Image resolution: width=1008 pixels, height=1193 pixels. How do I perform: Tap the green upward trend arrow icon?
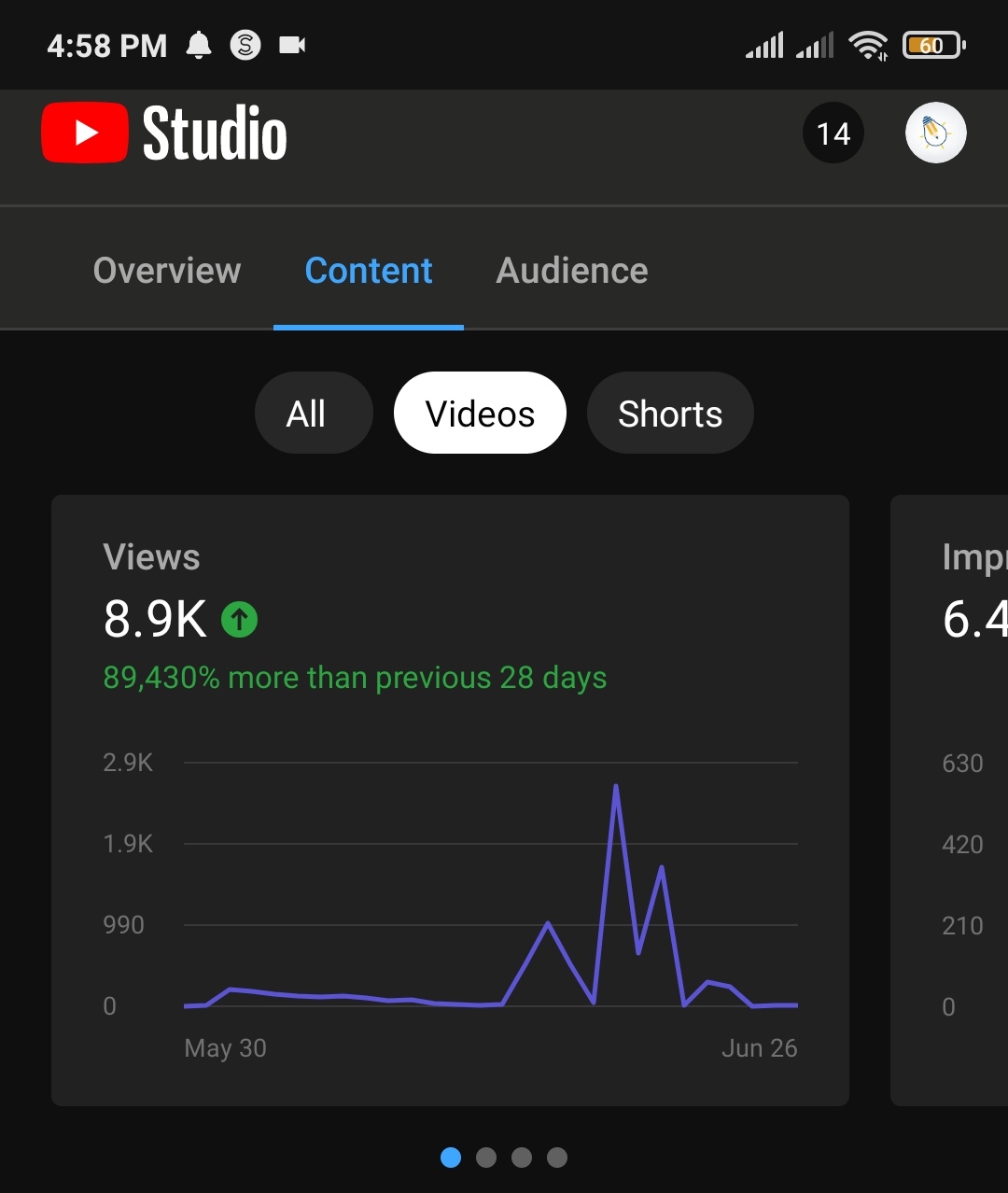[x=240, y=619]
